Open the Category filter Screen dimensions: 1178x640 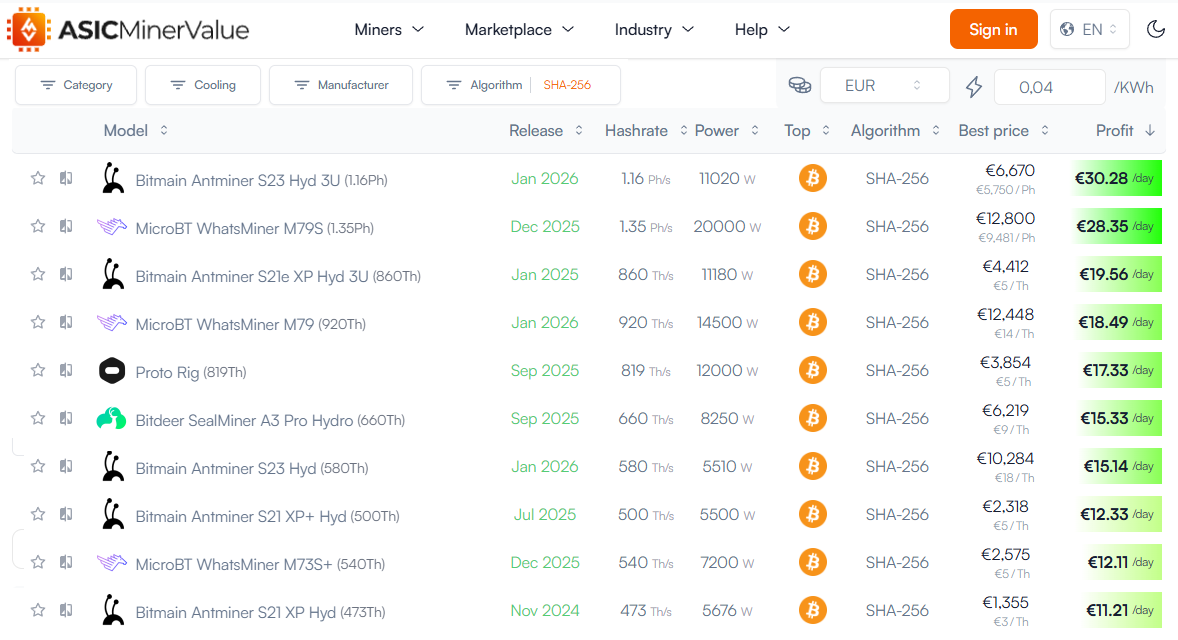[76, 85]
